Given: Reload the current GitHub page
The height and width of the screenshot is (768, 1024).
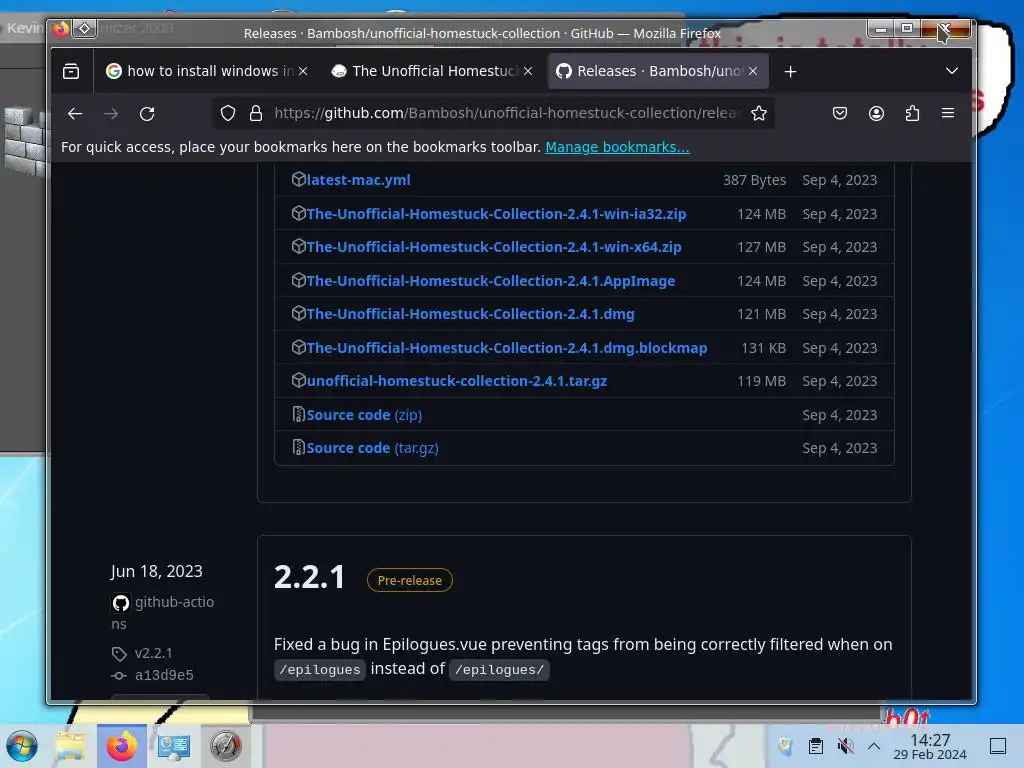Looking at the screenshot, I should 147,114.
